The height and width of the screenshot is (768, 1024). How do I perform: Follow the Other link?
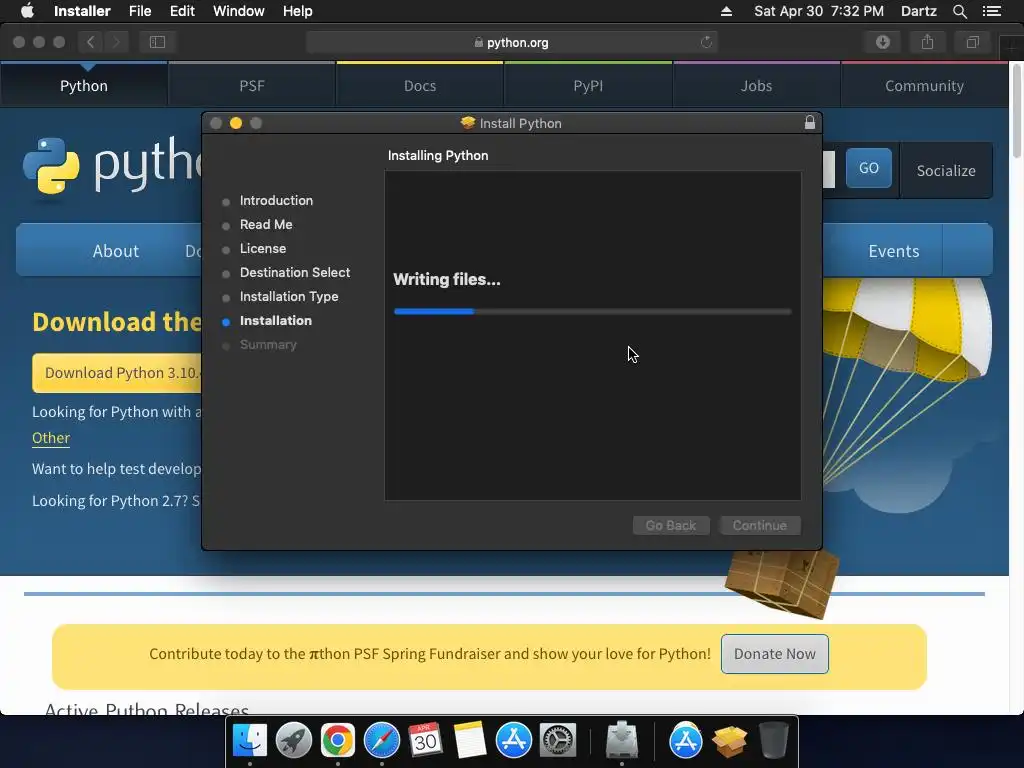click(x=51, y=438)
